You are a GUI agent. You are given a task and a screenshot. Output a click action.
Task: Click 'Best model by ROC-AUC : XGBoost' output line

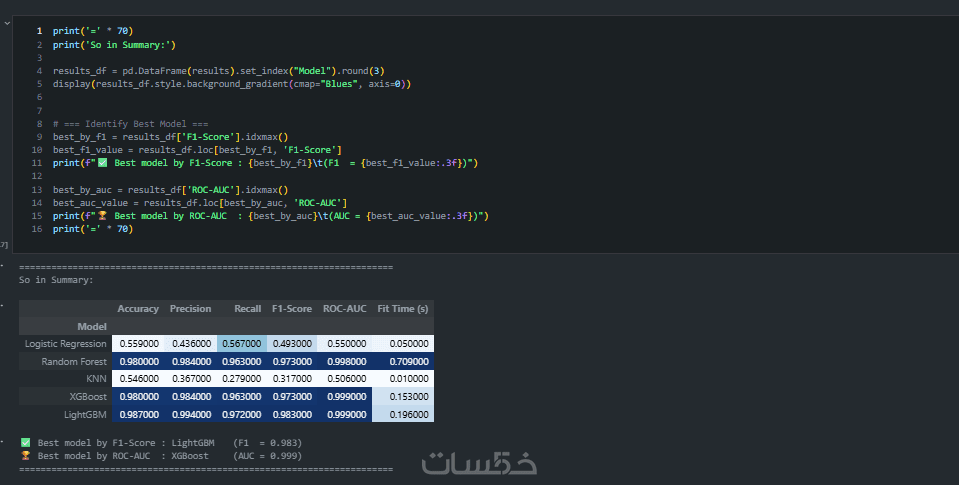tap(161, 456)
